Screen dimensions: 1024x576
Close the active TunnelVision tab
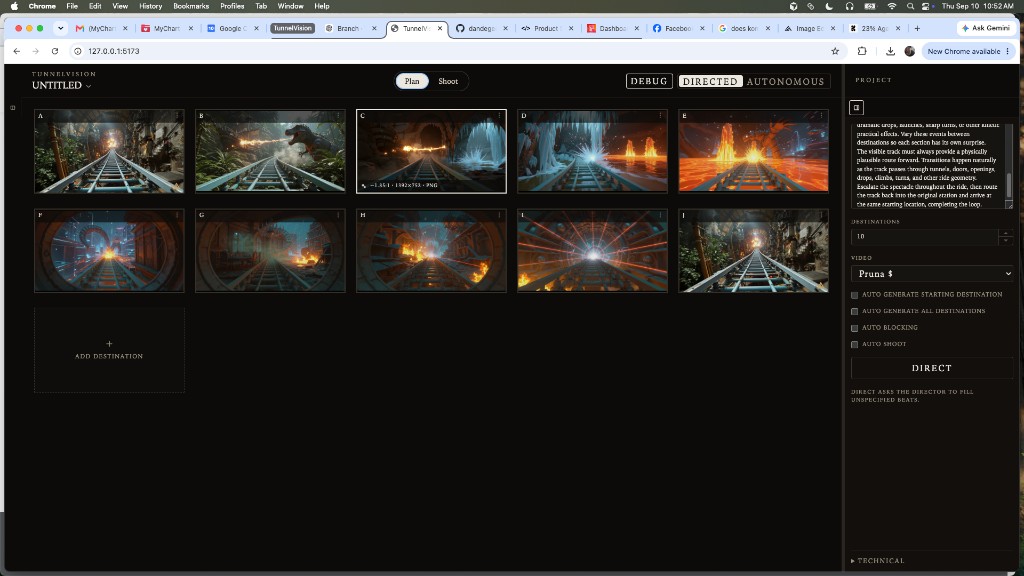[x=440, y=28]
